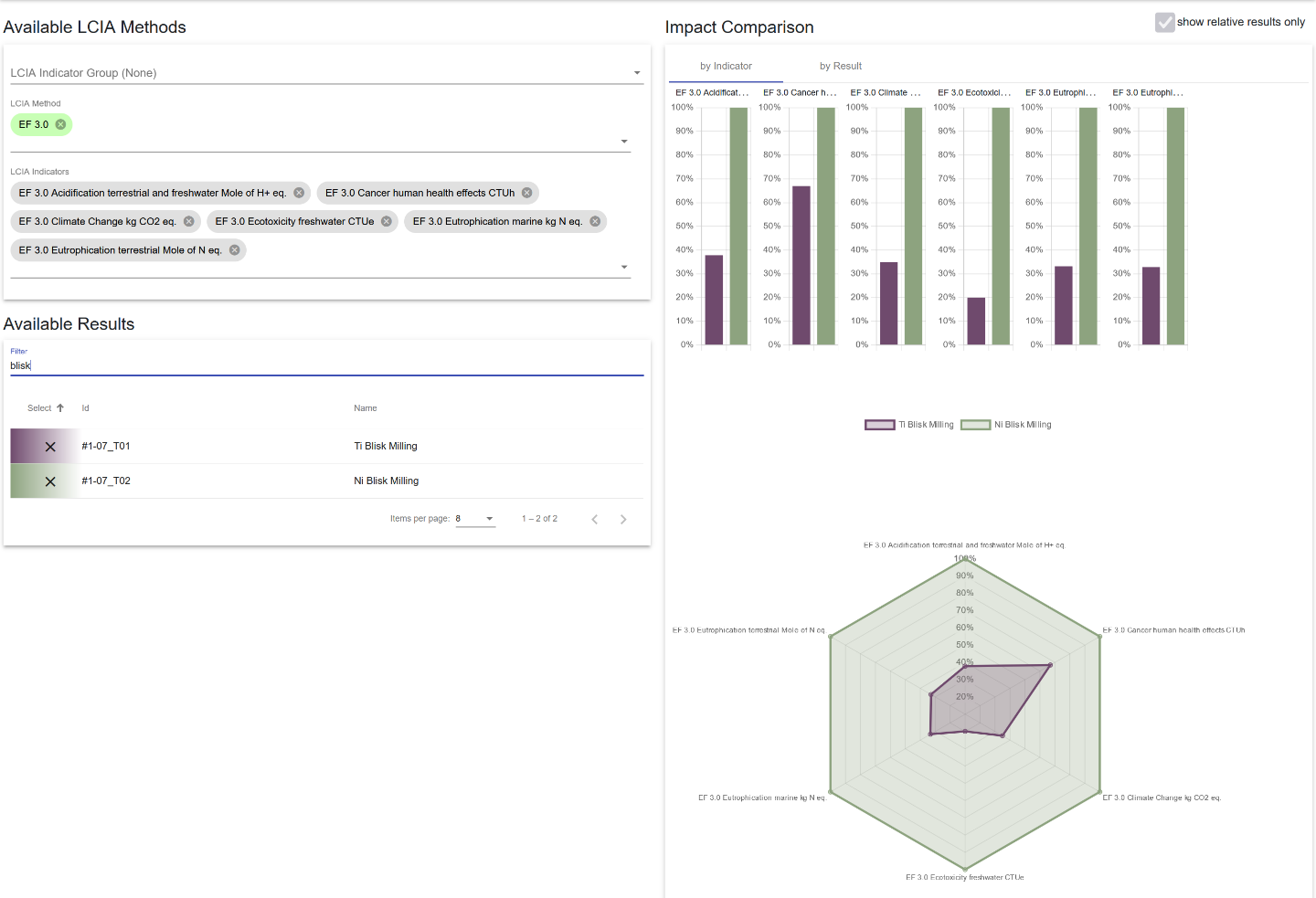Viewport: 1316px width, 898px height.
Task: Go to previous page of results
Action: tap(594, 519)
